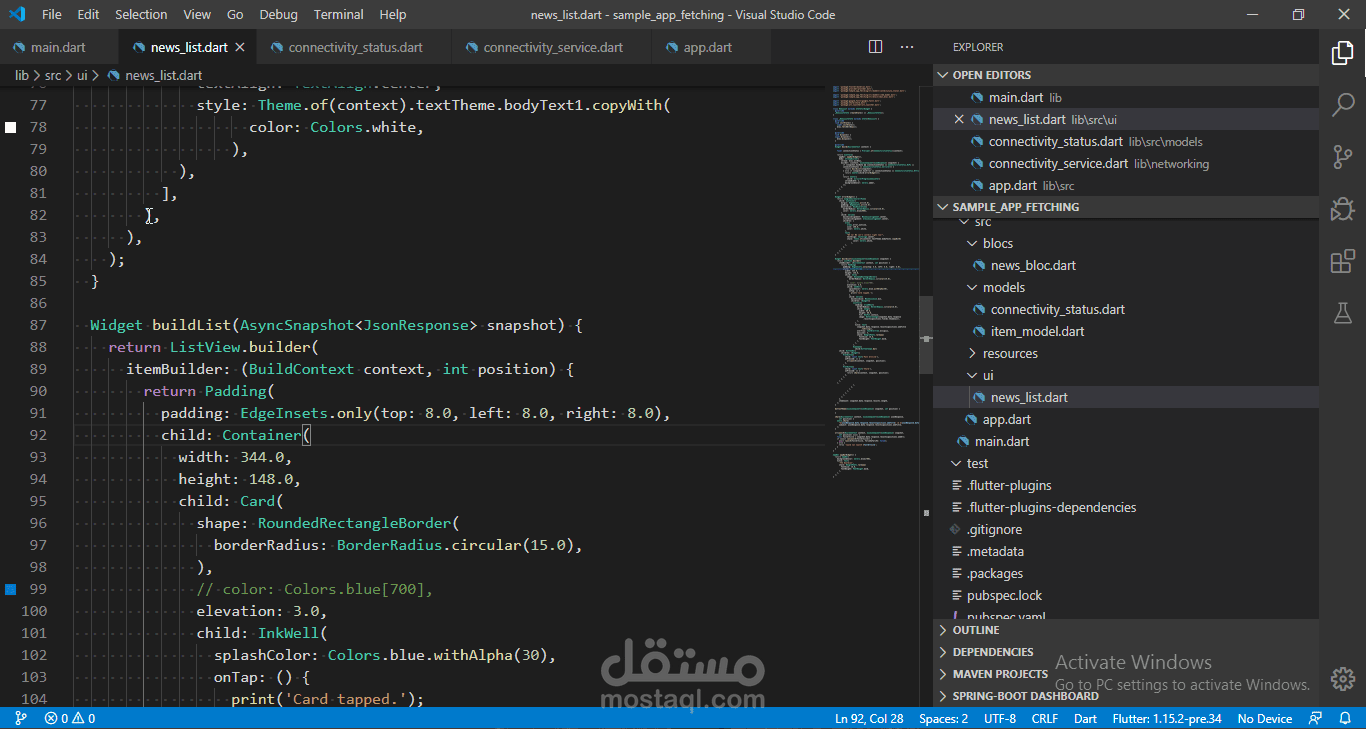
Task: Switch to the main.dart tab
Action: 59,47
